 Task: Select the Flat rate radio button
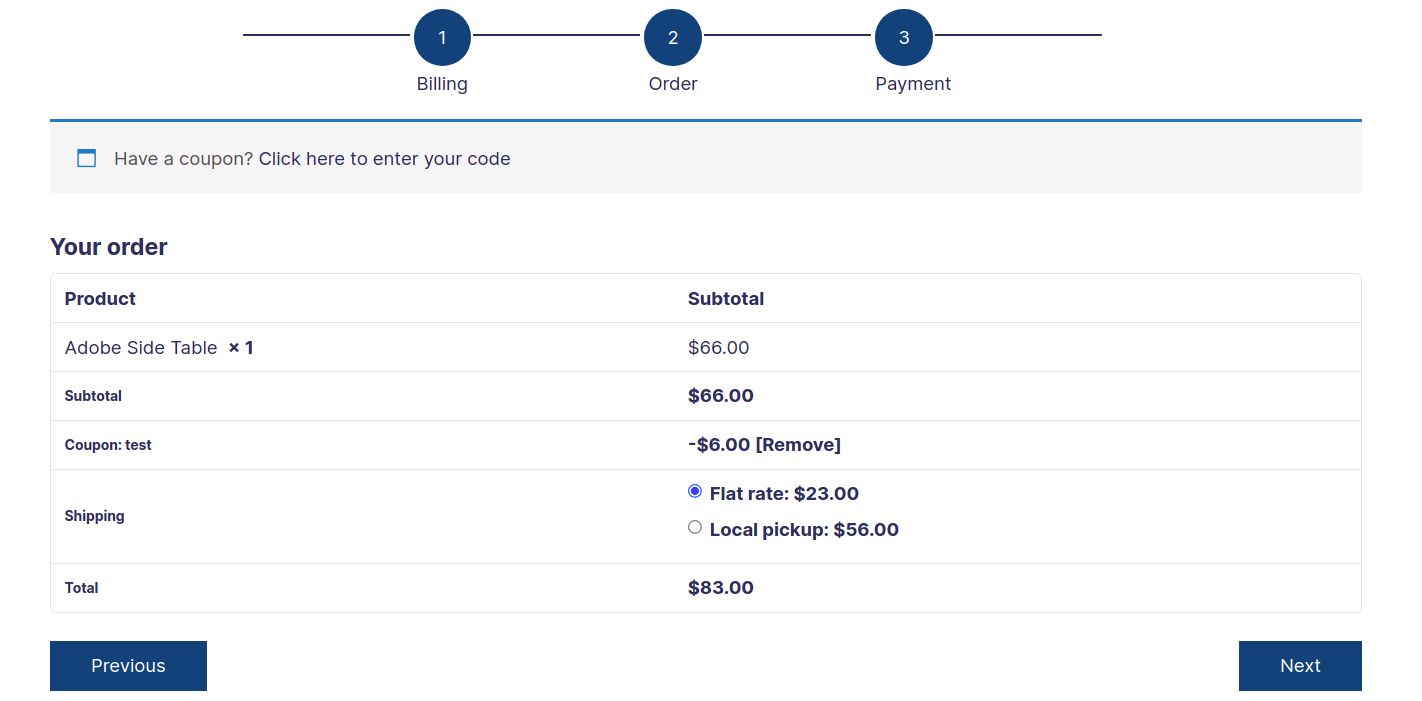point(695,491)
